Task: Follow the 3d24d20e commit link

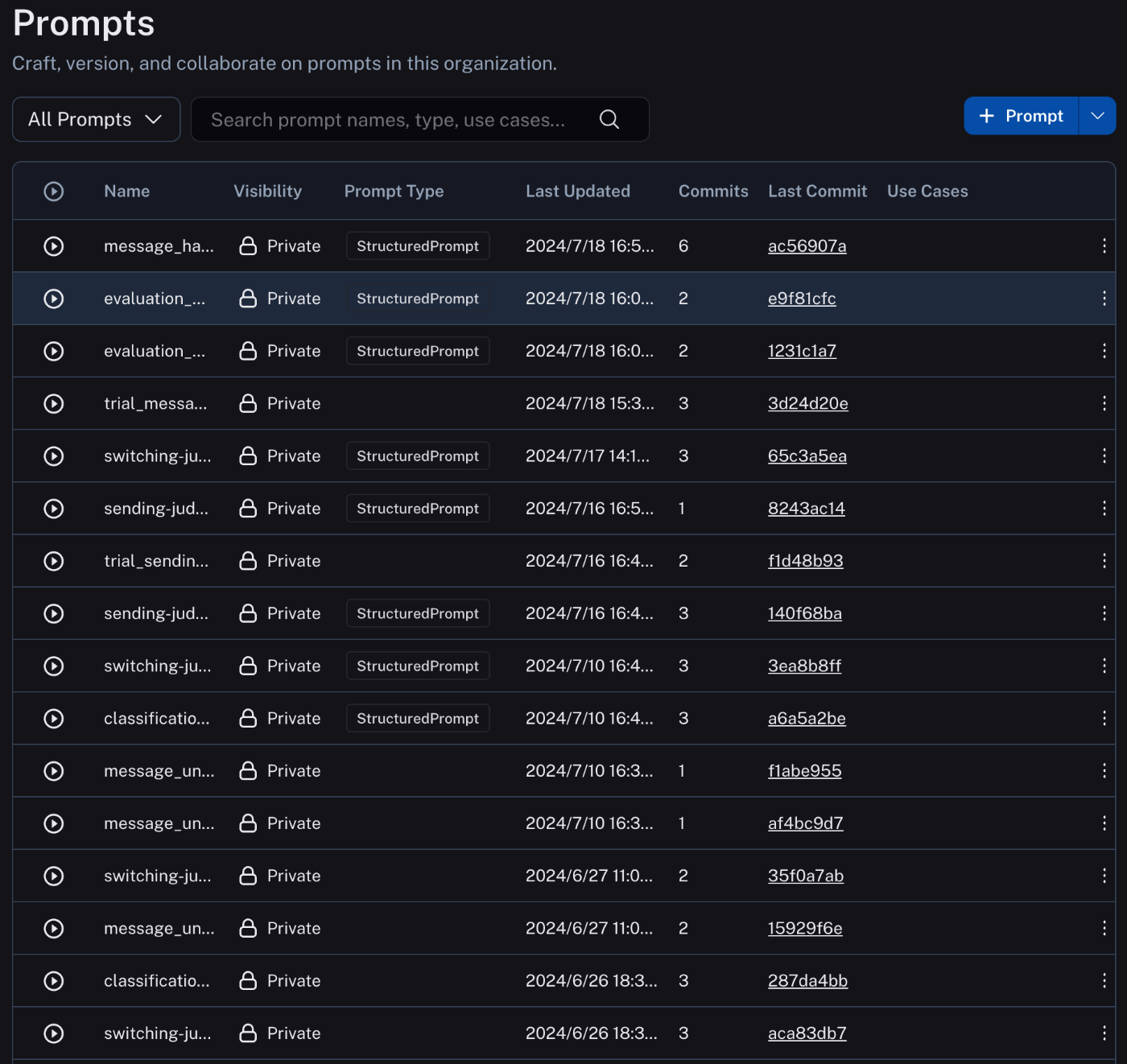Action: pos(808,403)
